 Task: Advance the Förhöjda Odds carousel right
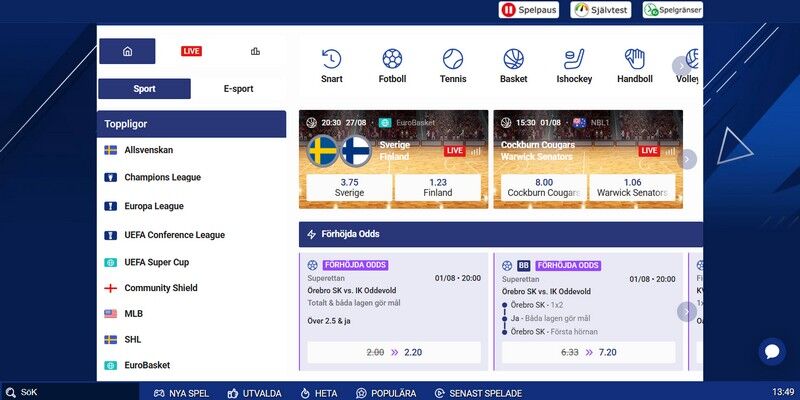pyautogui.click(x=687, y=311)
